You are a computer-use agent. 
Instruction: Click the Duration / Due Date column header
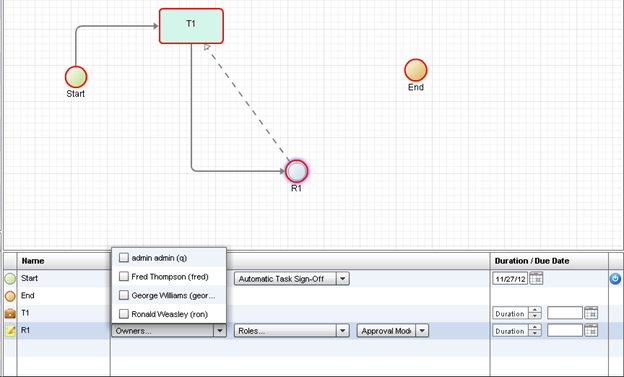pyautogui.click(x=549, y=261)
